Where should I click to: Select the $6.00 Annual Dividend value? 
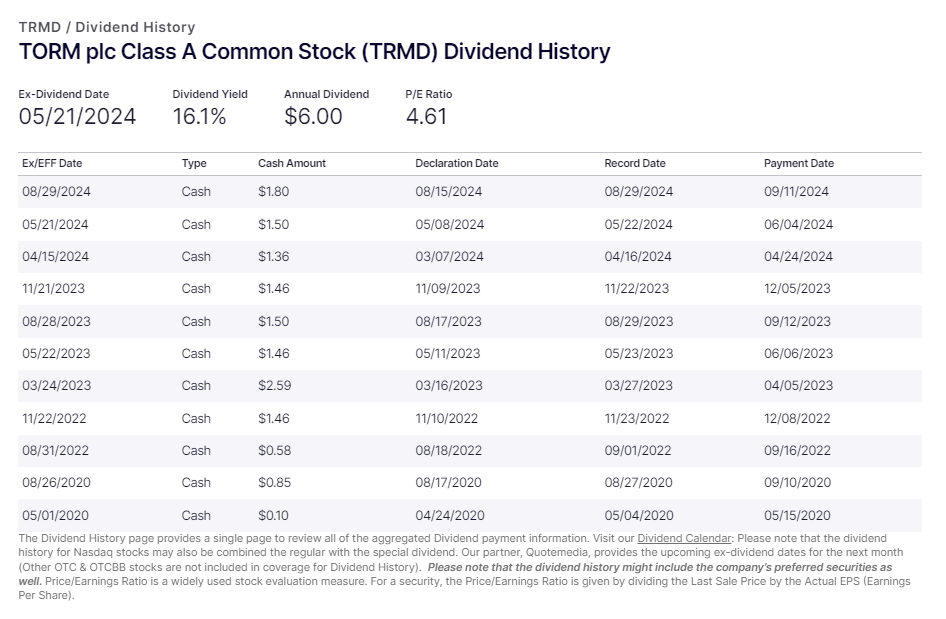[313, 116]
